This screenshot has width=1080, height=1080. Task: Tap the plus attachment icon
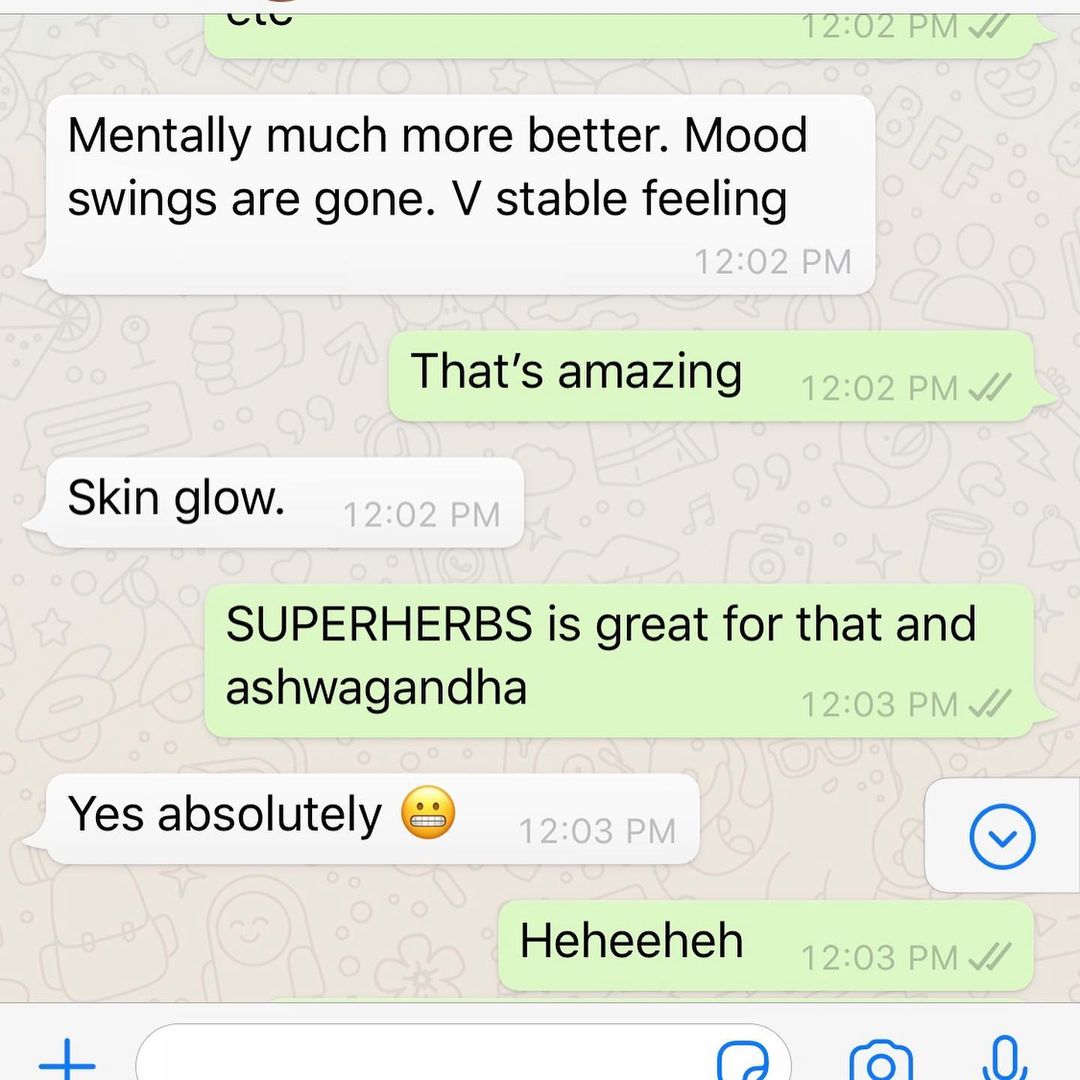67,1062
